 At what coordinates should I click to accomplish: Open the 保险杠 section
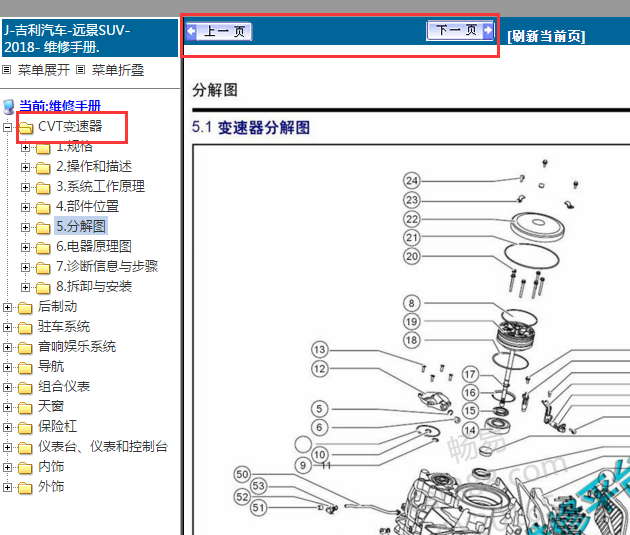coord(57,426)
